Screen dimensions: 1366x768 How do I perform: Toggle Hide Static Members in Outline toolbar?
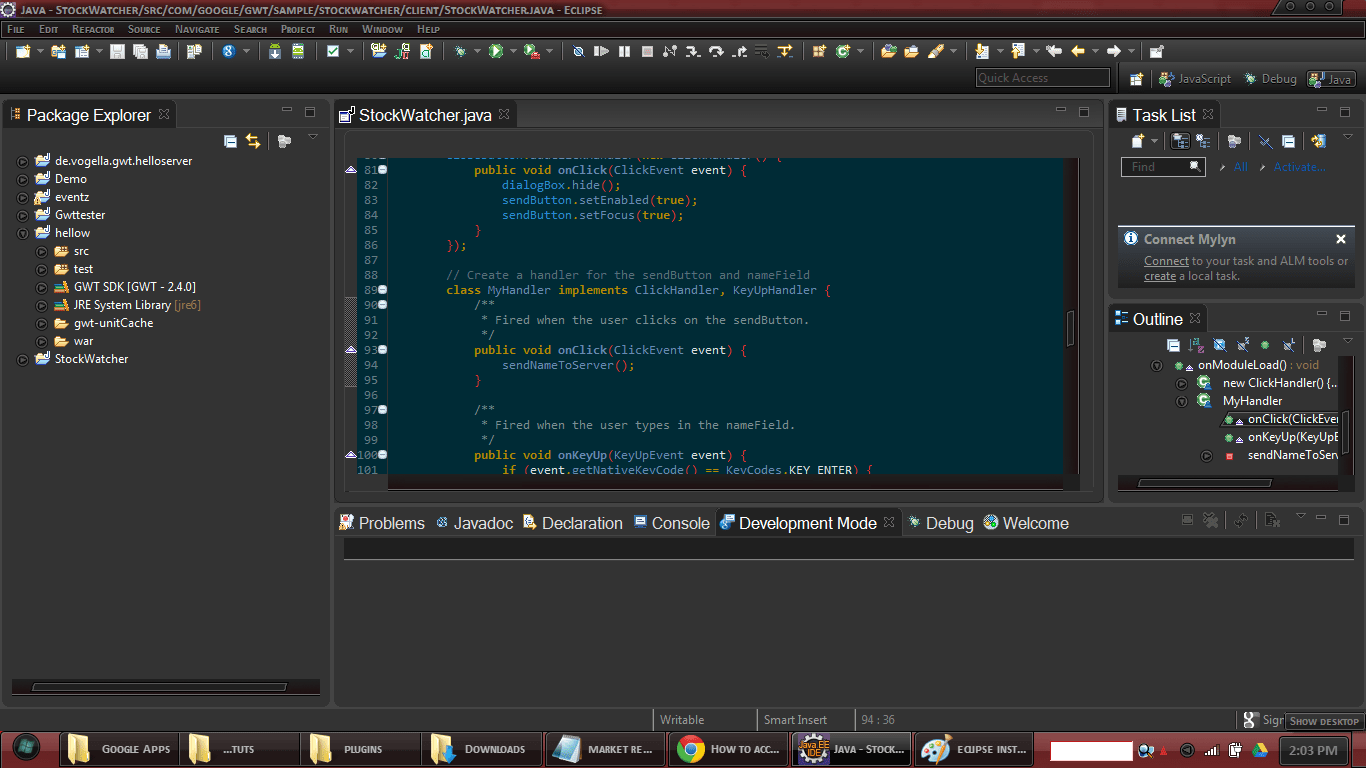(x=1242, y=345)
